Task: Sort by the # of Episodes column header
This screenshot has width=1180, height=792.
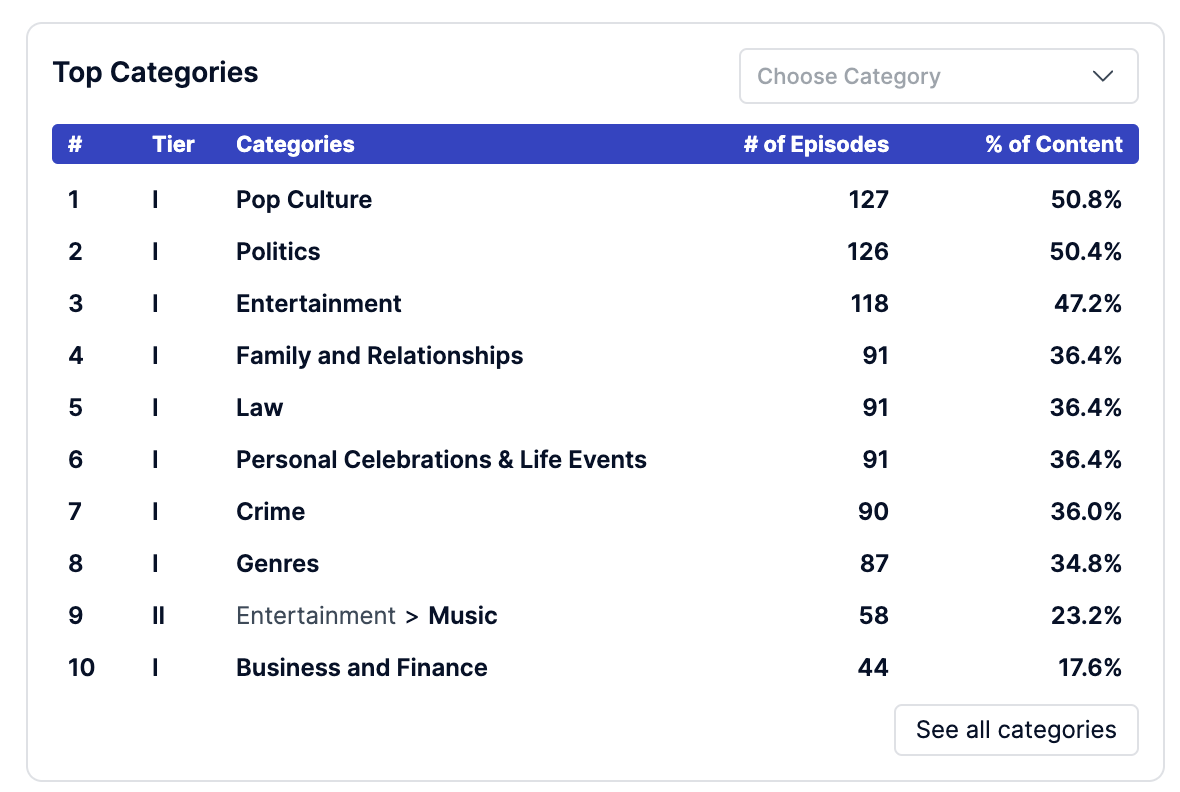Action: (816, 144)
